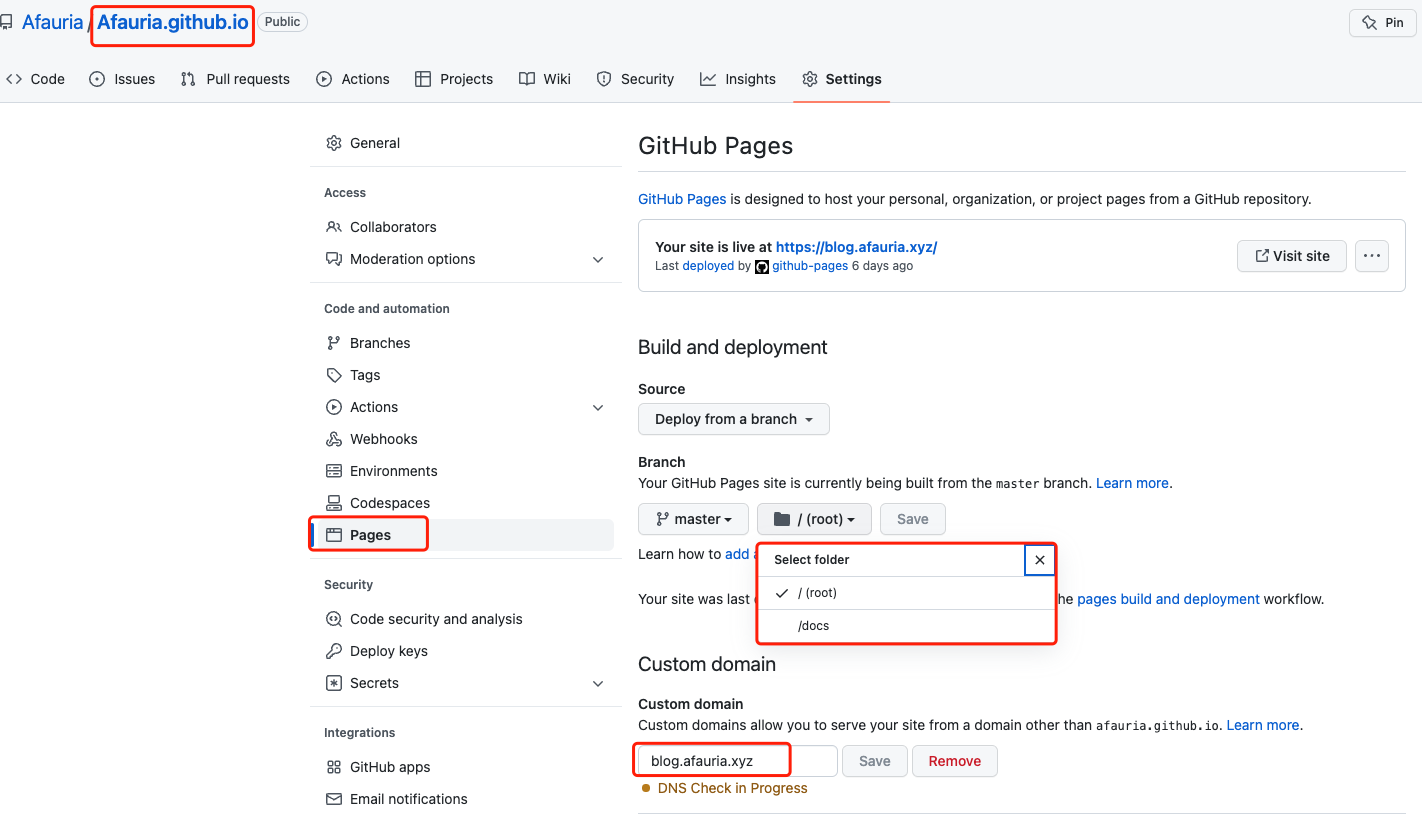Viewport: 1422px width, 817px height.
Task: Click the DNS Check in Progress status
Action: [725, 788]
